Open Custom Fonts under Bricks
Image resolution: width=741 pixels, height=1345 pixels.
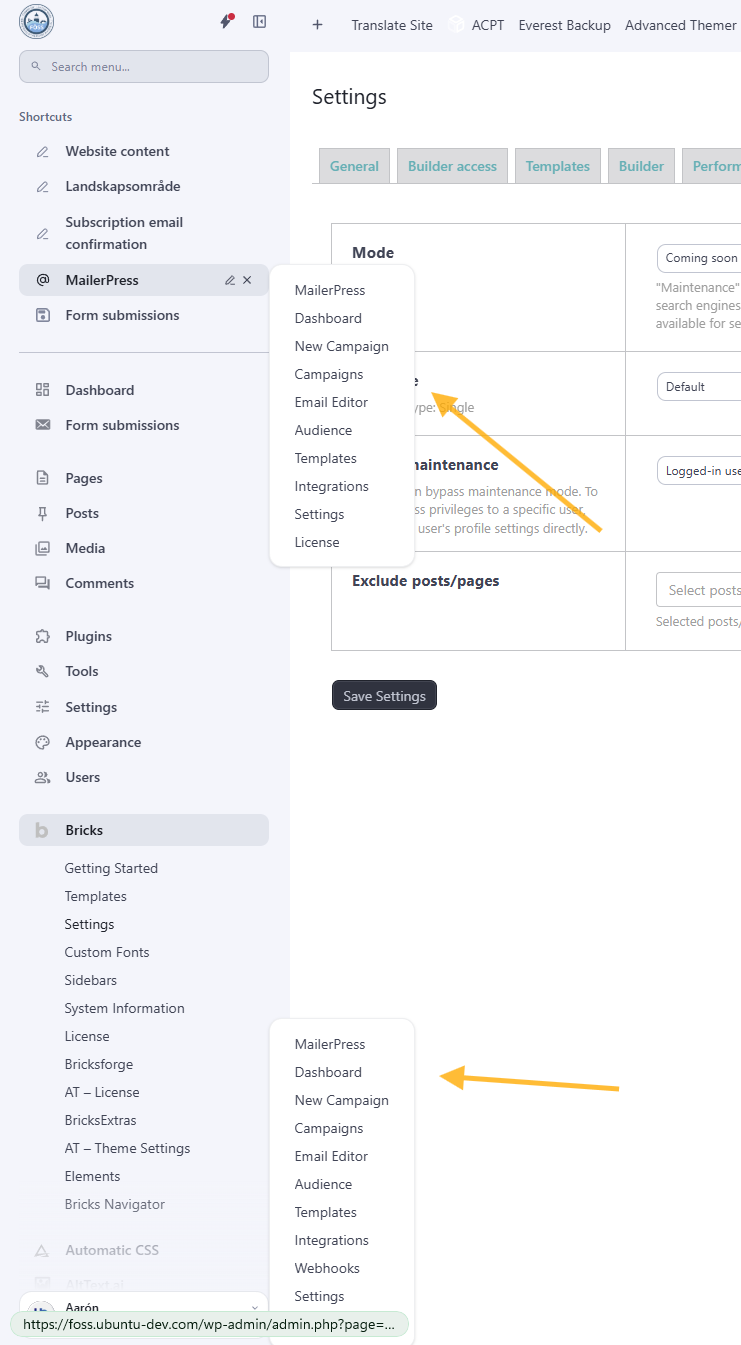107,952
